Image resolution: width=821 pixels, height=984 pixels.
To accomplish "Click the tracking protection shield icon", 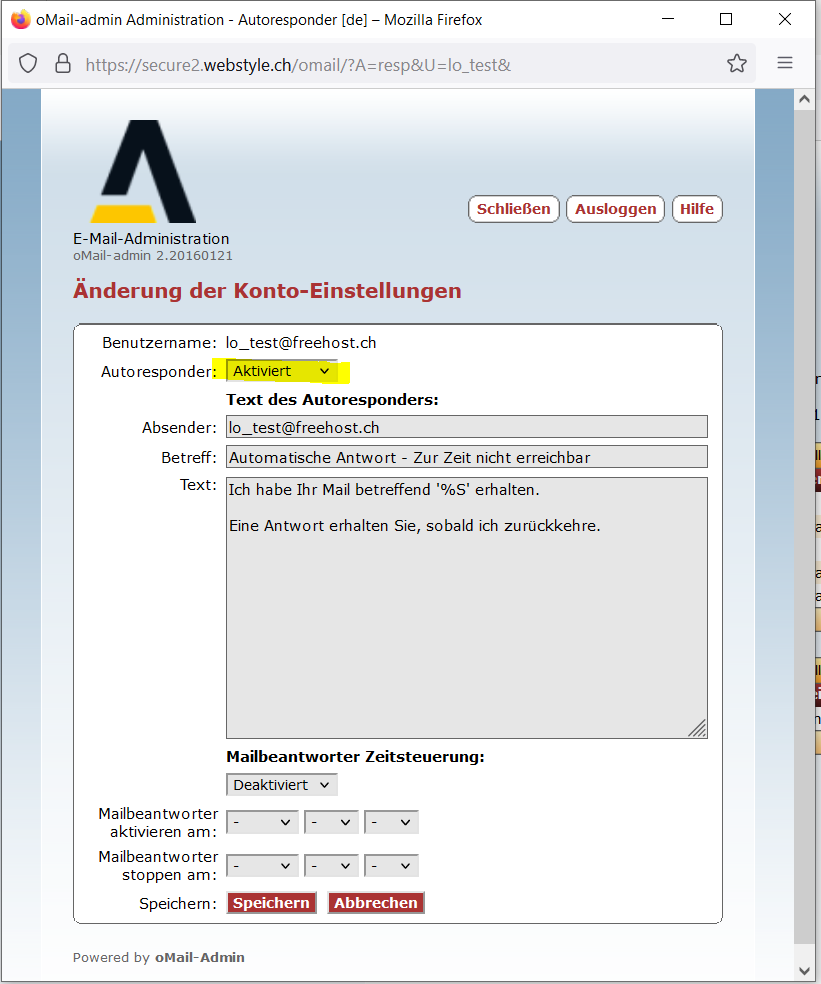I will pyautogui.click(x=29, y=64).
